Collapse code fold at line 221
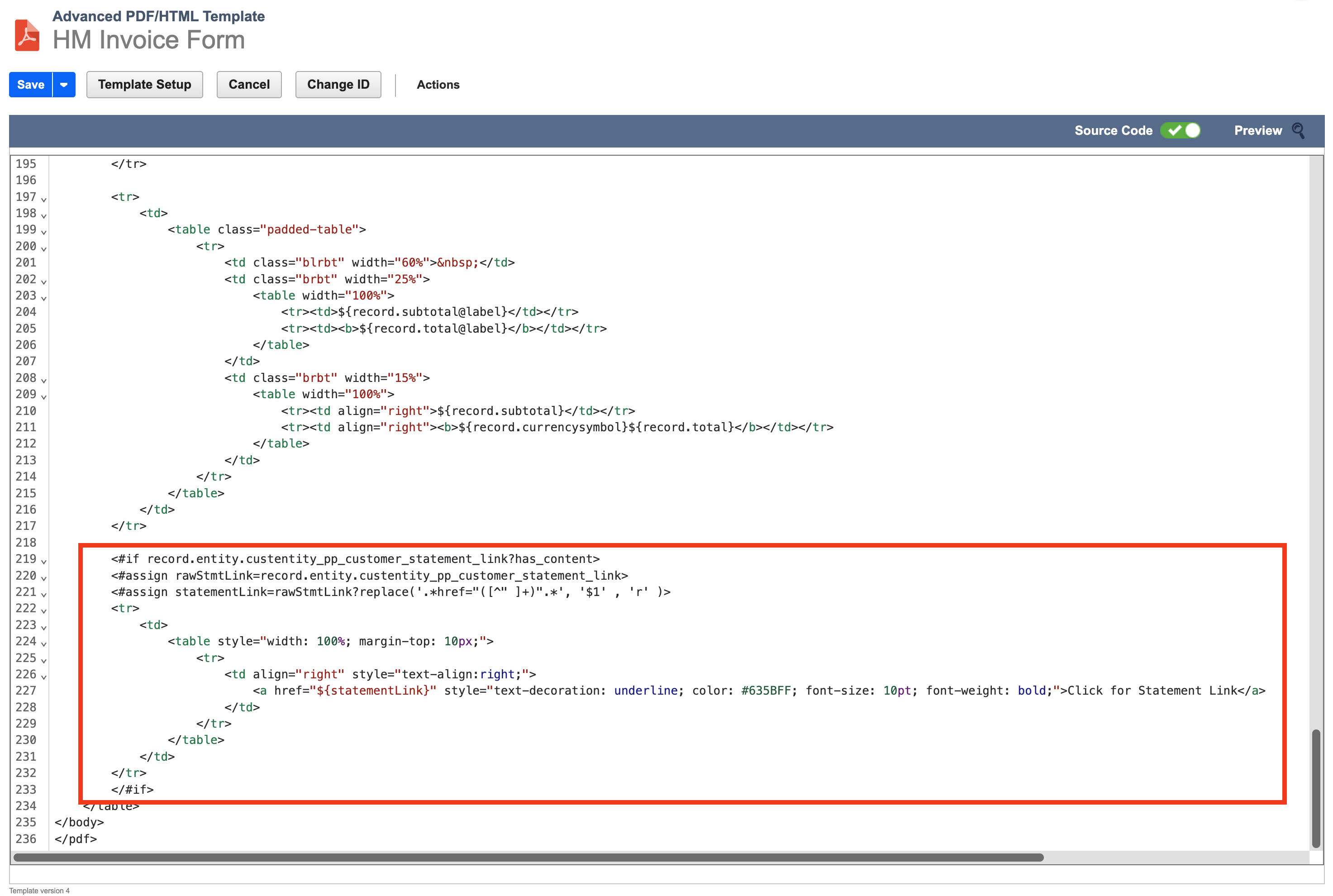 point(43,595)
